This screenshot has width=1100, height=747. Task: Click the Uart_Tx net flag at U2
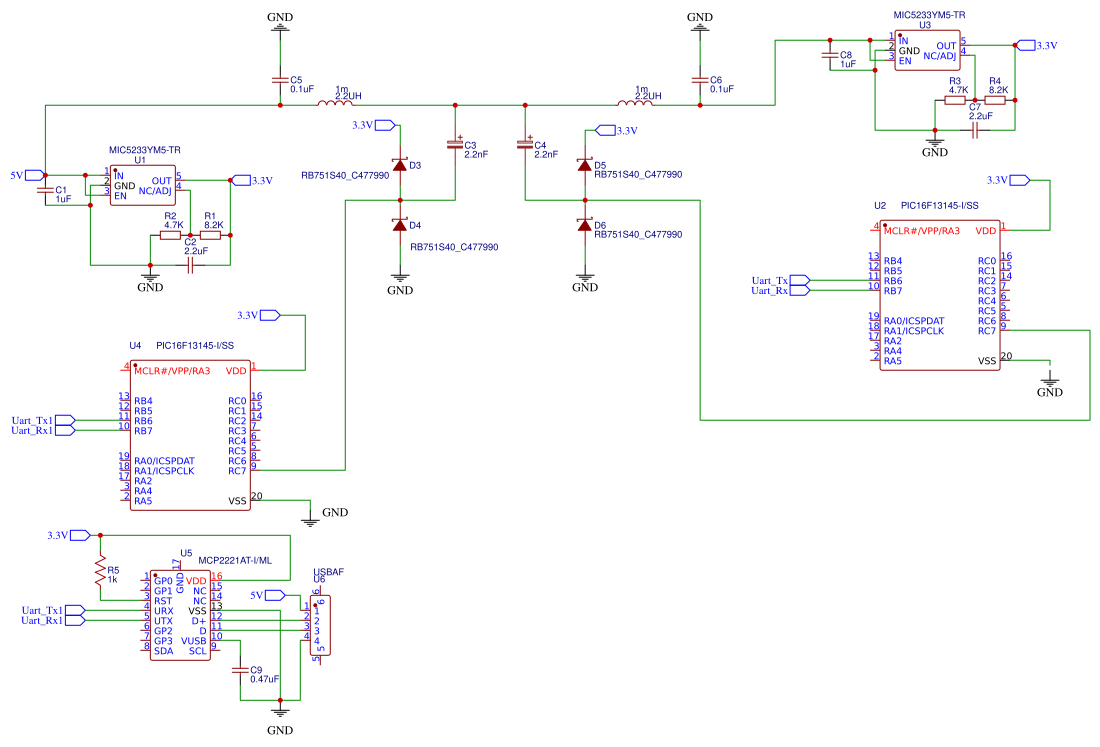(799, 281)
